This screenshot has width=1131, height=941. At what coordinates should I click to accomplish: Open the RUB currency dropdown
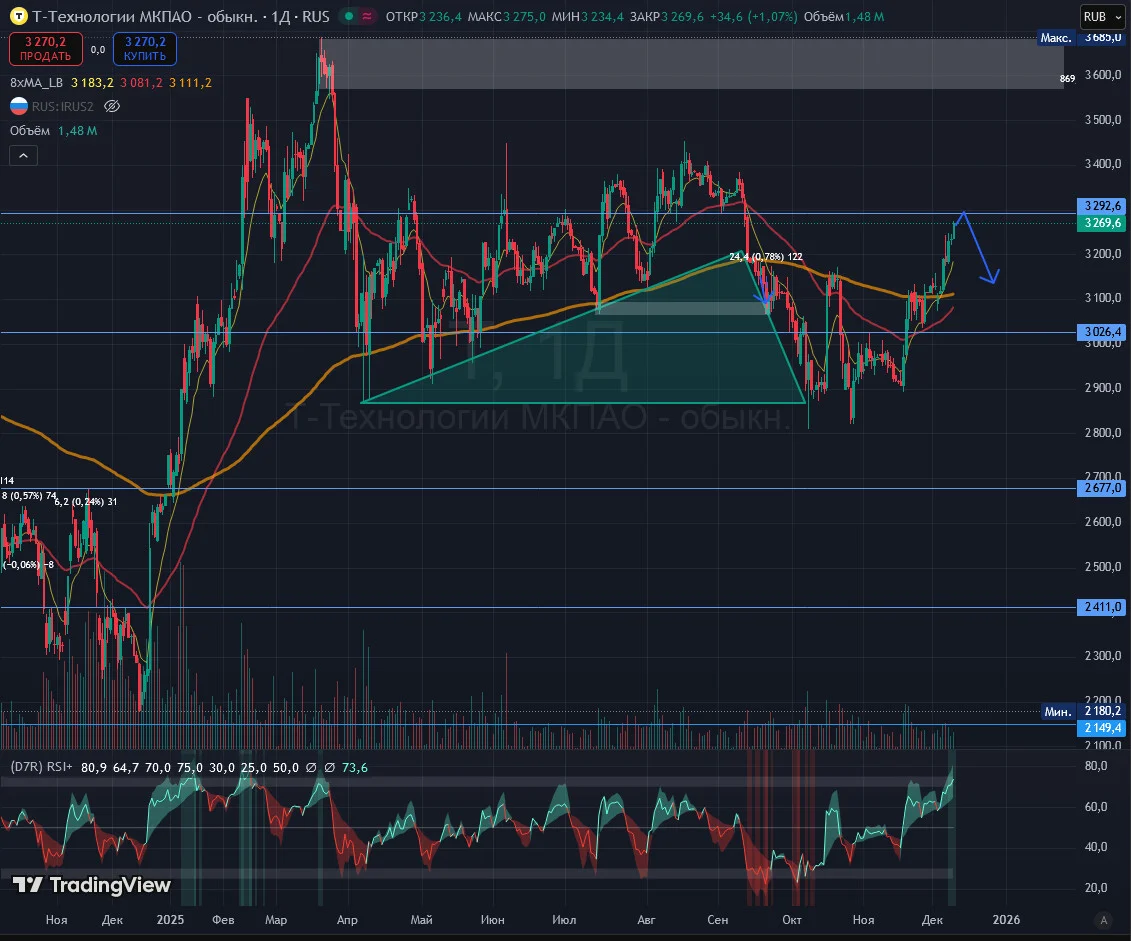[x=1103, y=17]
